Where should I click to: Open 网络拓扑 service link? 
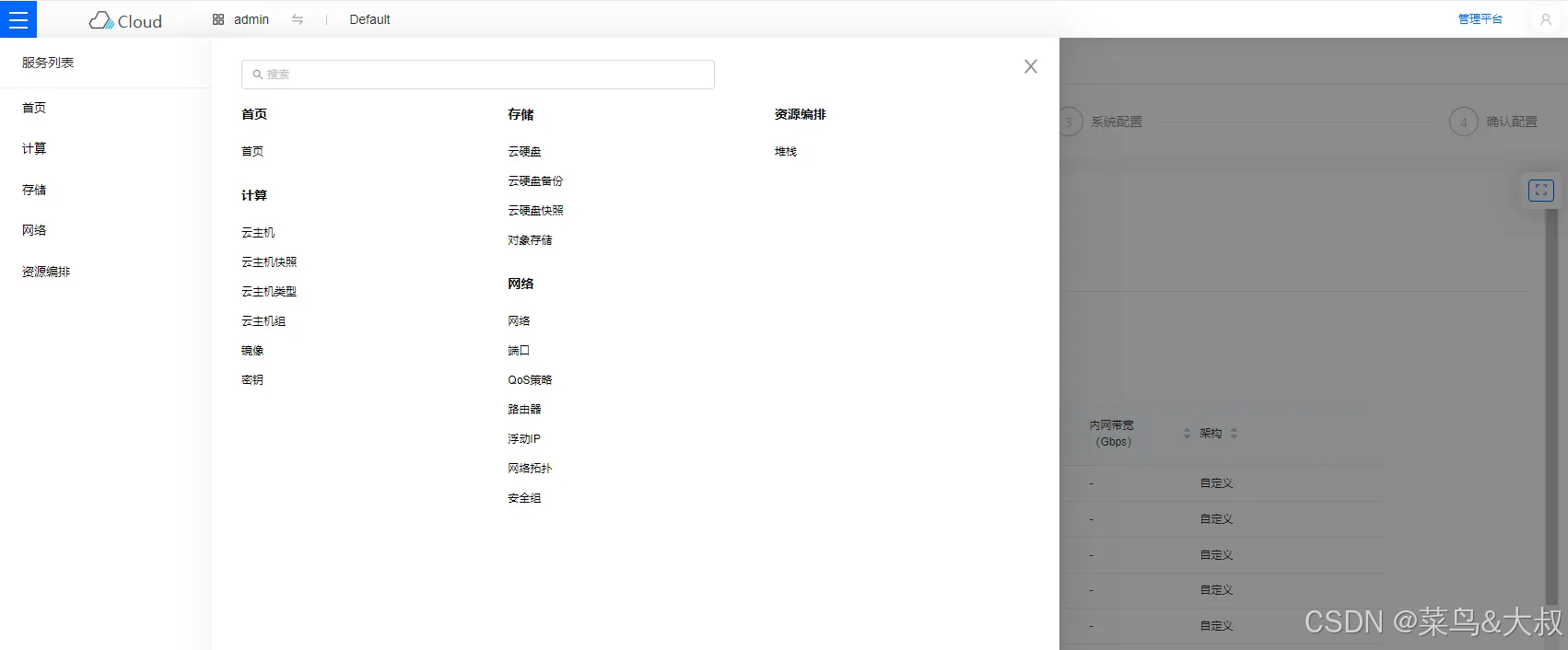[x=530, y=468]
